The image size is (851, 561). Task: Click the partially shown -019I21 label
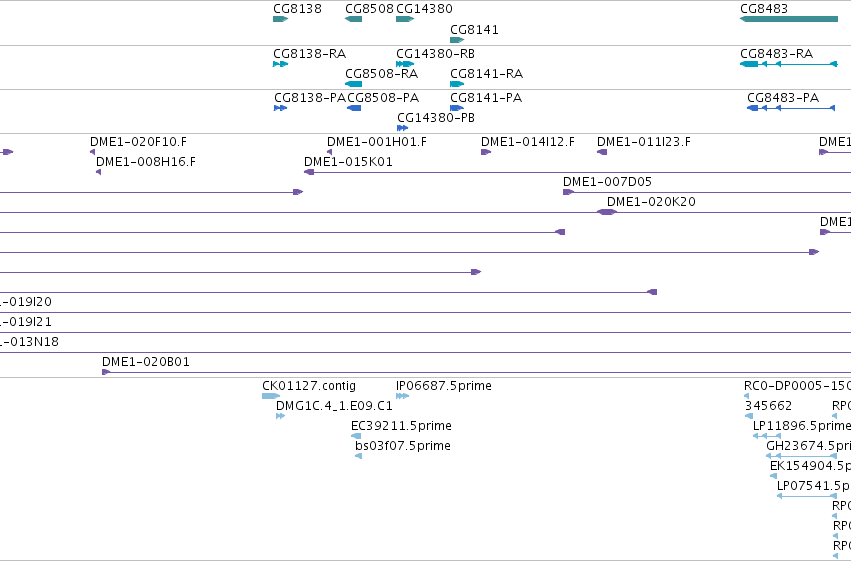coord(26,322)
